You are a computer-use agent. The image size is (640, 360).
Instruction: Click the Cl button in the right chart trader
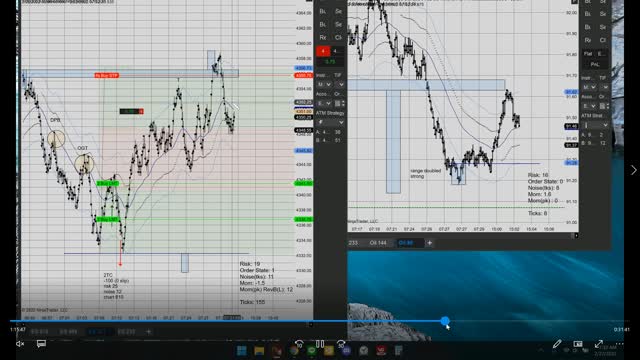click(x=603, y=40)
